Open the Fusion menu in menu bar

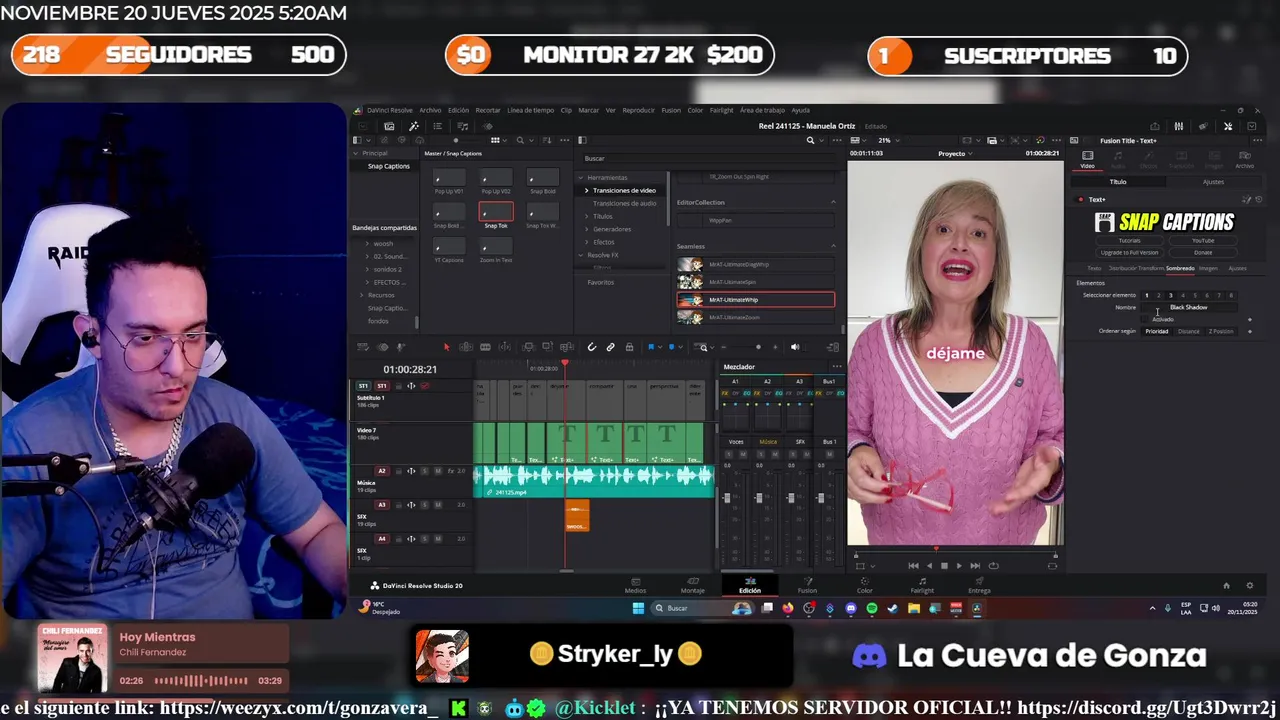pyautogui.click(x=671, y=110)
